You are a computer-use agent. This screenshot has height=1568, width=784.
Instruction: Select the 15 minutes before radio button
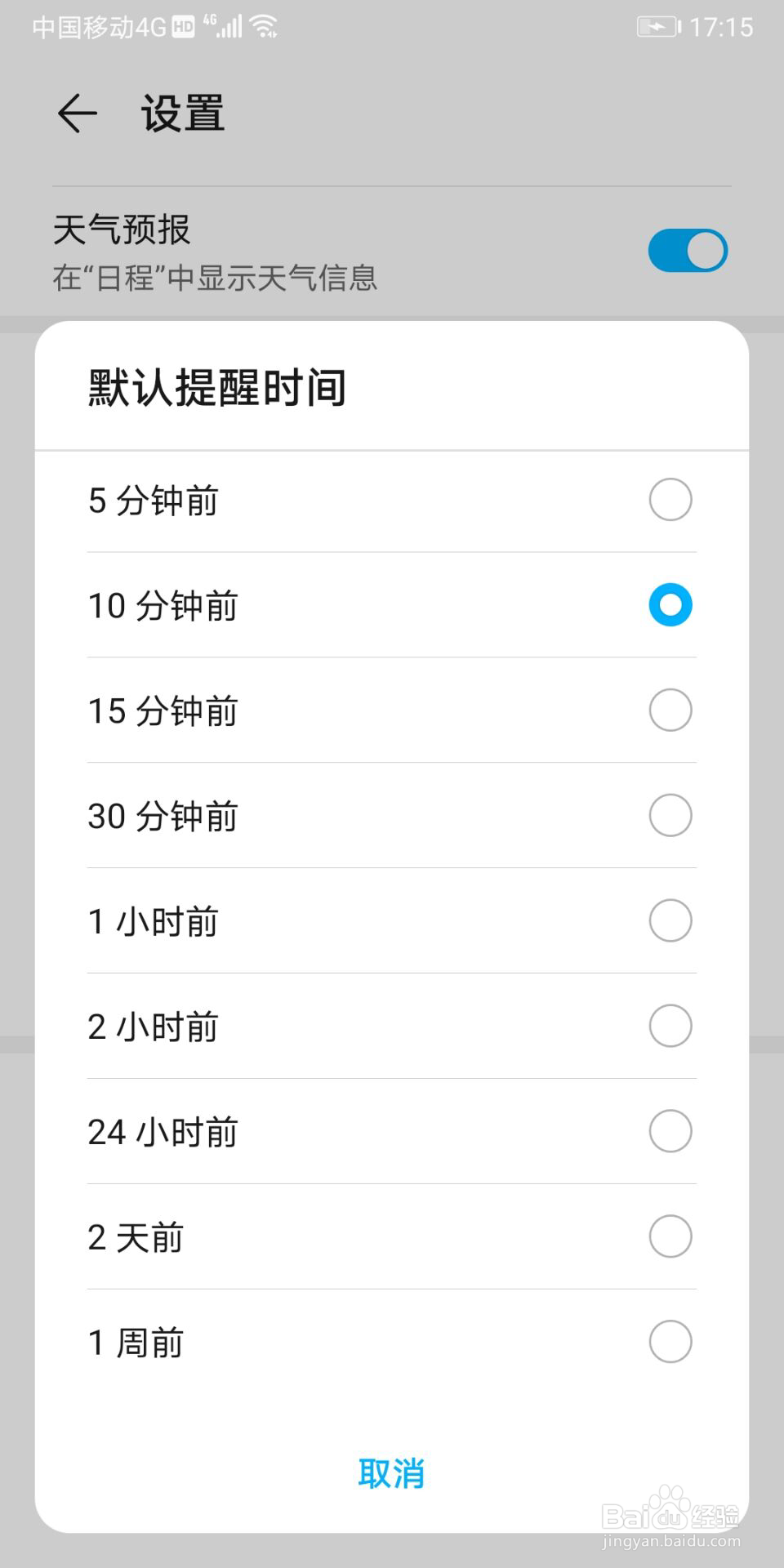click(x=670, y=710)
